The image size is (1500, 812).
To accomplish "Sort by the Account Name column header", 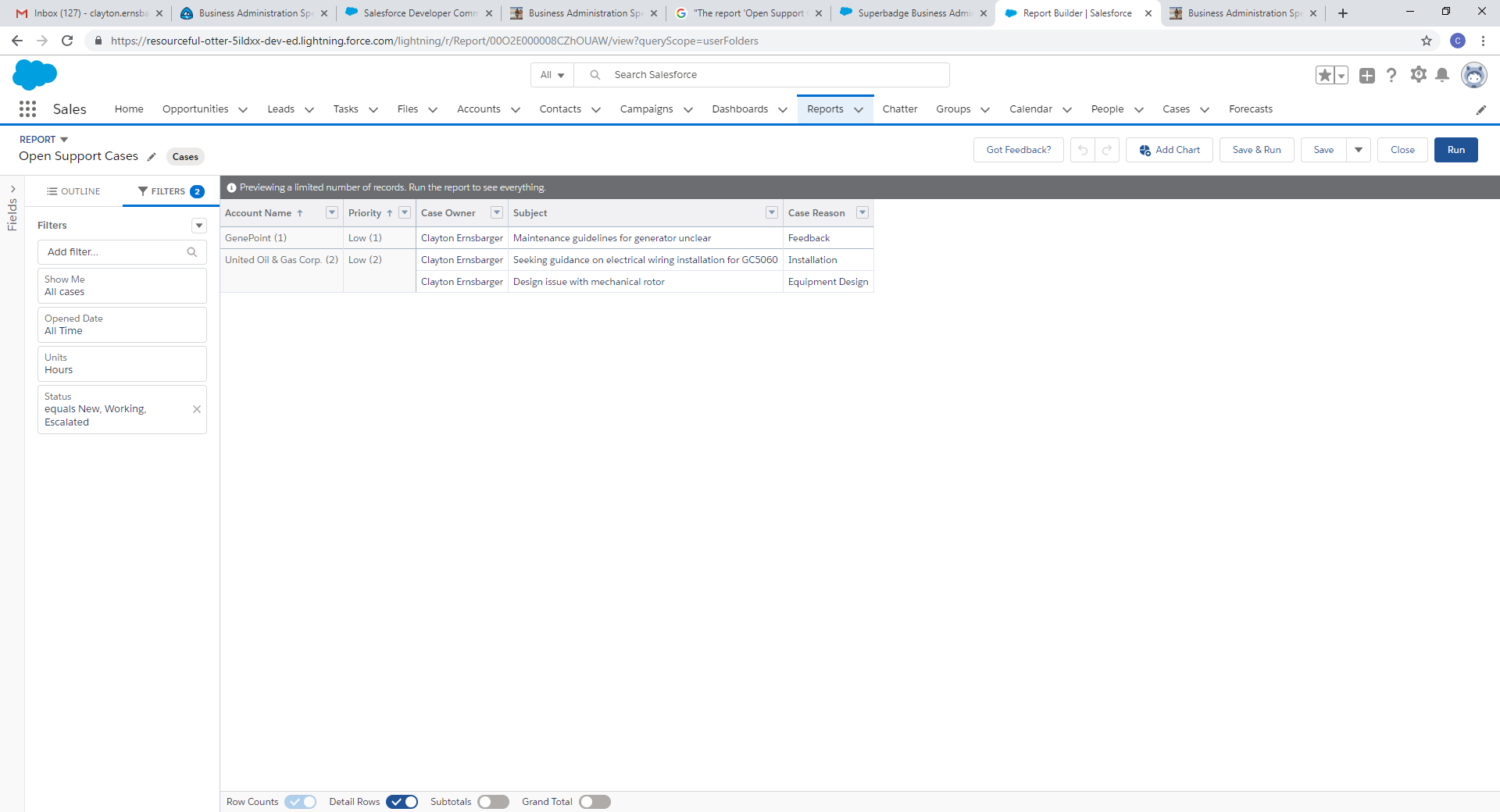I will click(x=258, y=213).
